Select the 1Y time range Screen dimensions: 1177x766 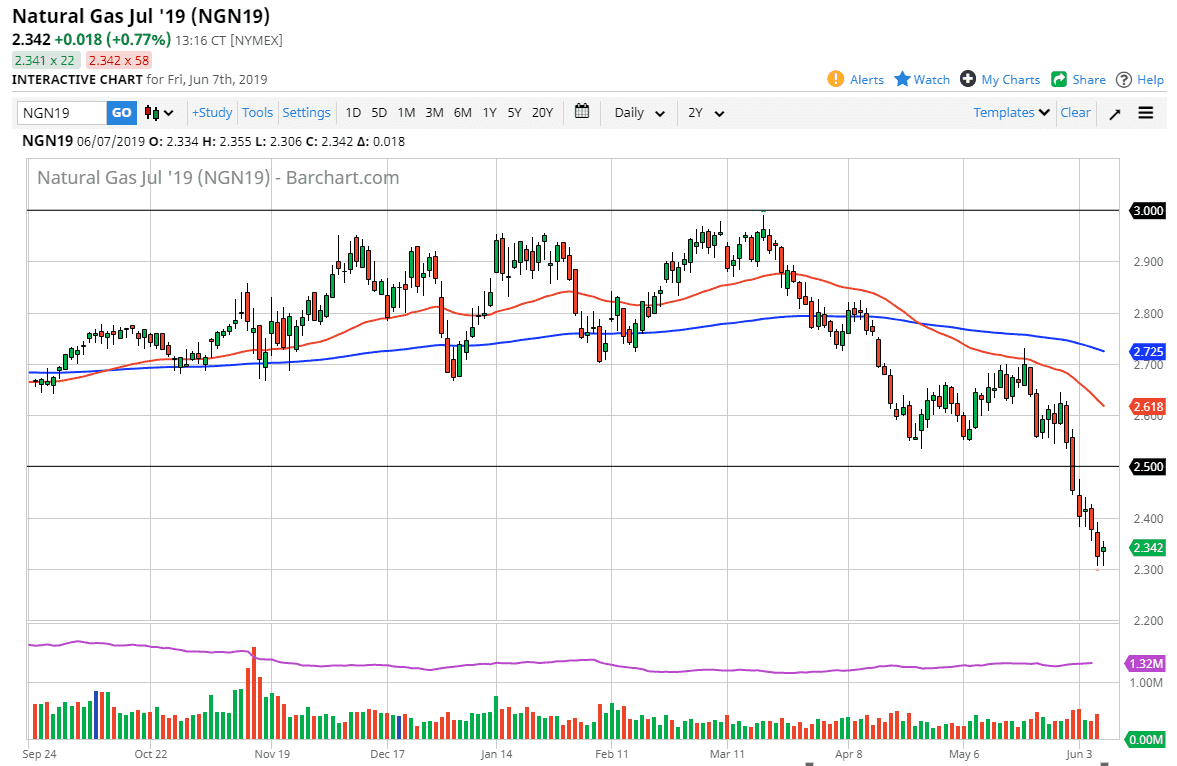489,113
